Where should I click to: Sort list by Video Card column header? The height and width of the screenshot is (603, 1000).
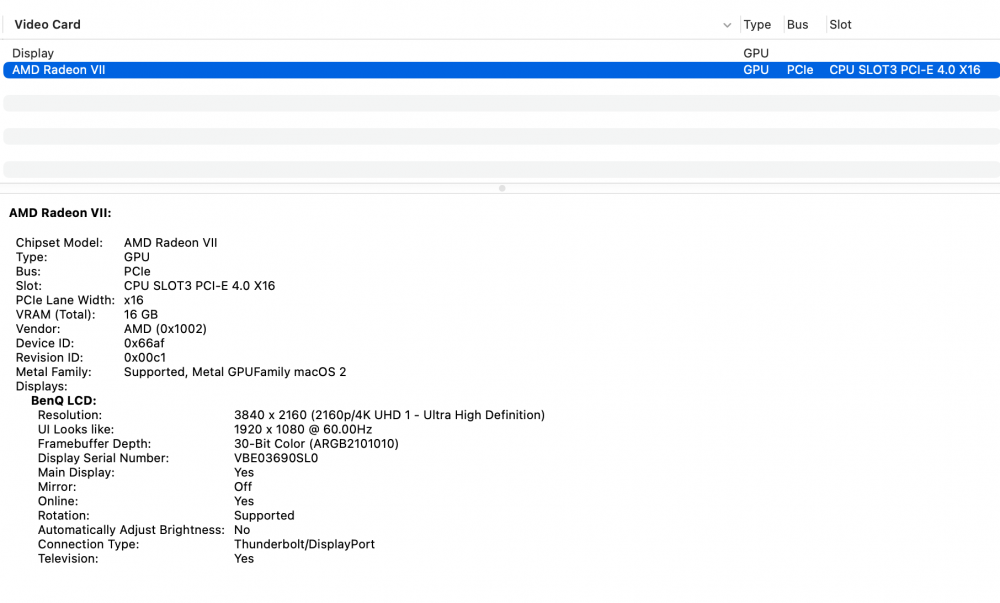point(47,24)
